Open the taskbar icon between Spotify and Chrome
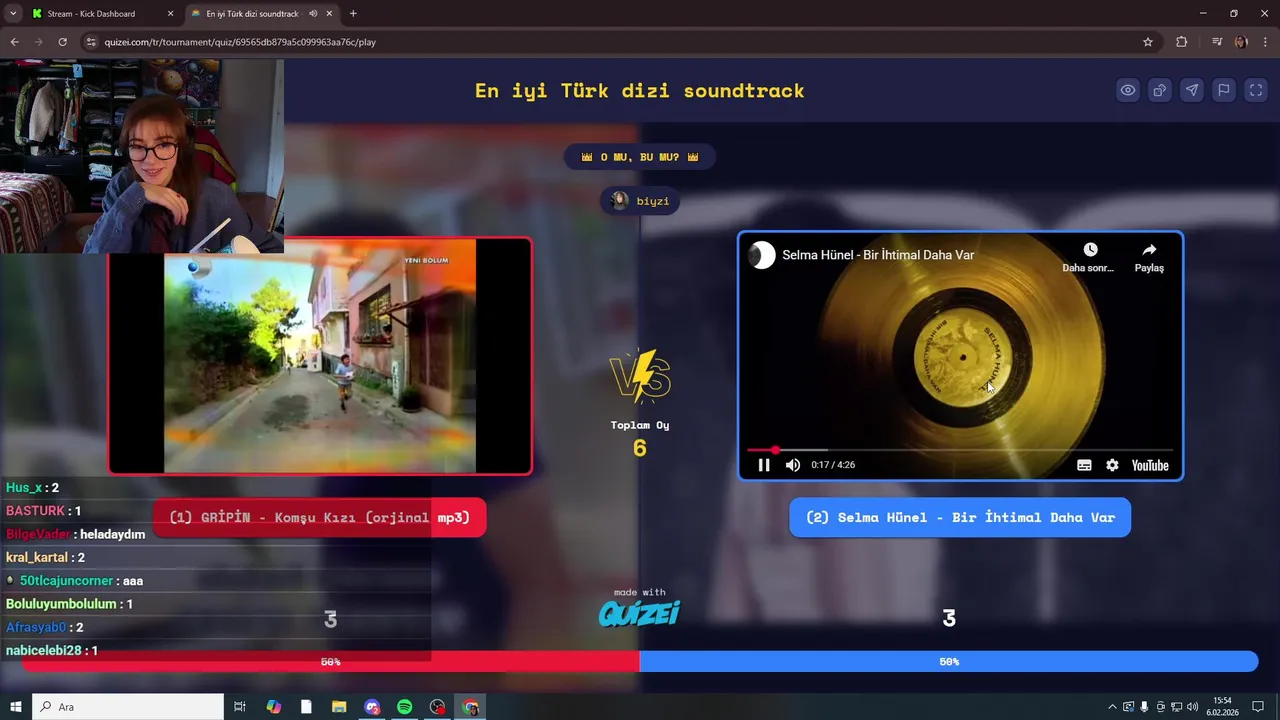Image resolution: width=1280 pixels, height=720 pixels. 437,707
